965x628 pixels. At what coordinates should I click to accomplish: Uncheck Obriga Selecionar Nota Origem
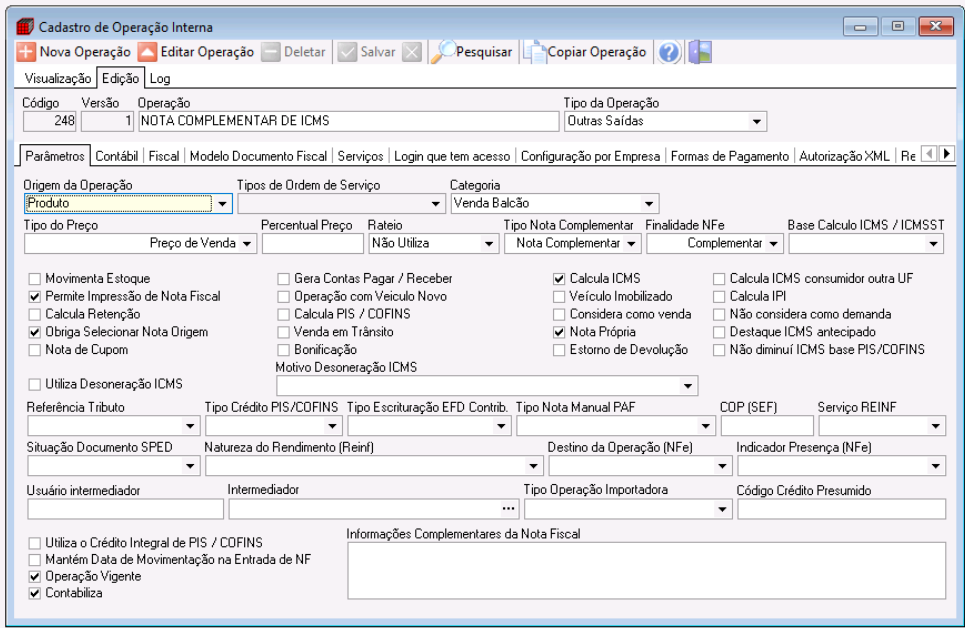pos(34,332)
